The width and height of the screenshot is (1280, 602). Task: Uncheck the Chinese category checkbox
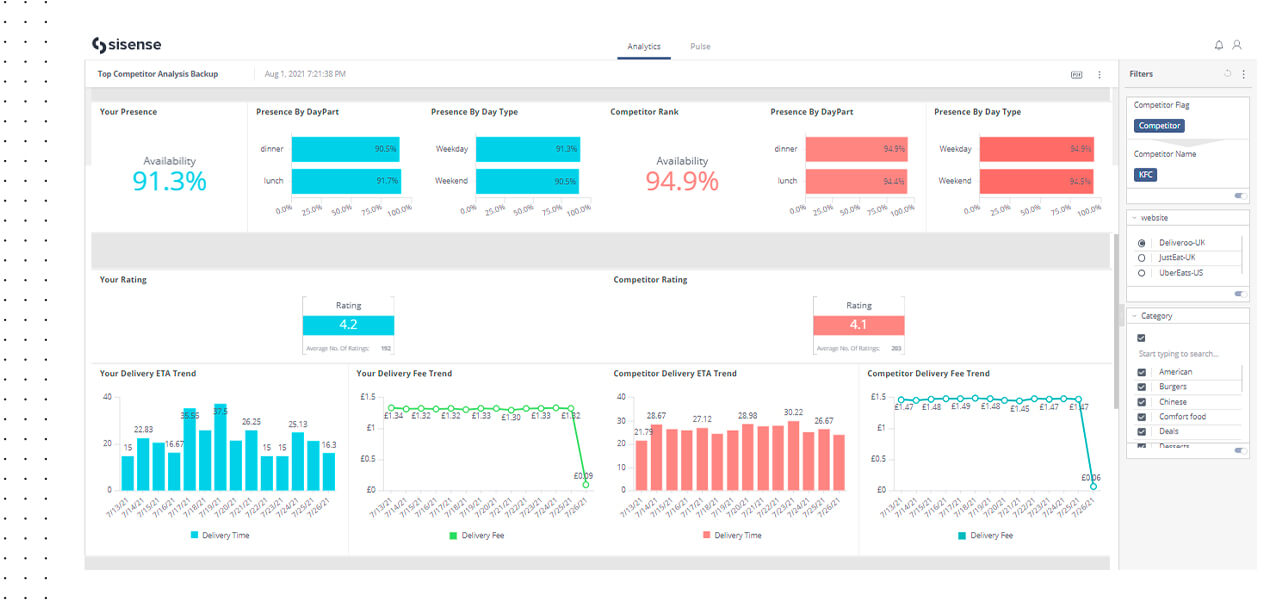pos(1142,402)
